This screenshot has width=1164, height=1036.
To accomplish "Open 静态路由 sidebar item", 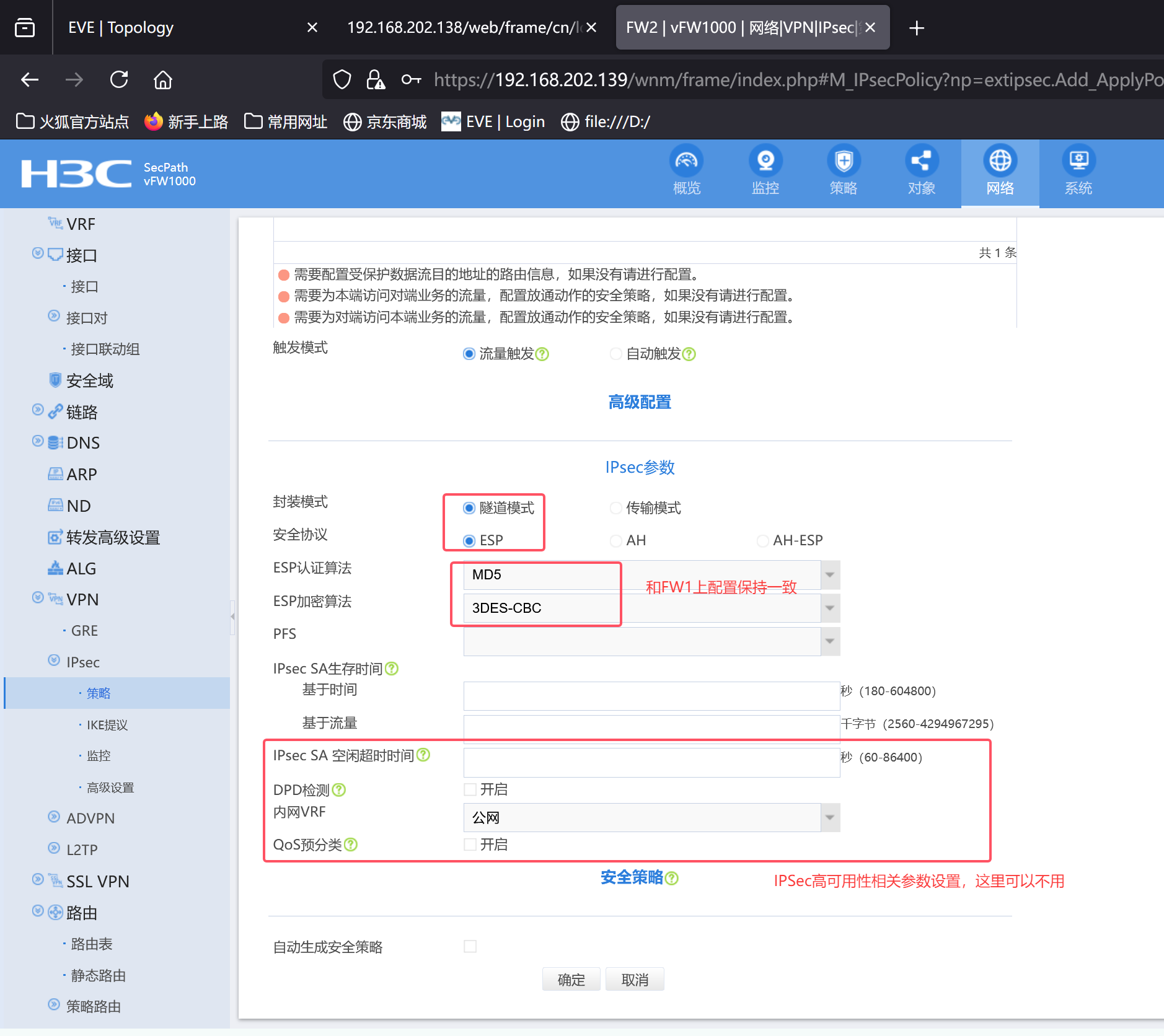I will pos(99,975).
